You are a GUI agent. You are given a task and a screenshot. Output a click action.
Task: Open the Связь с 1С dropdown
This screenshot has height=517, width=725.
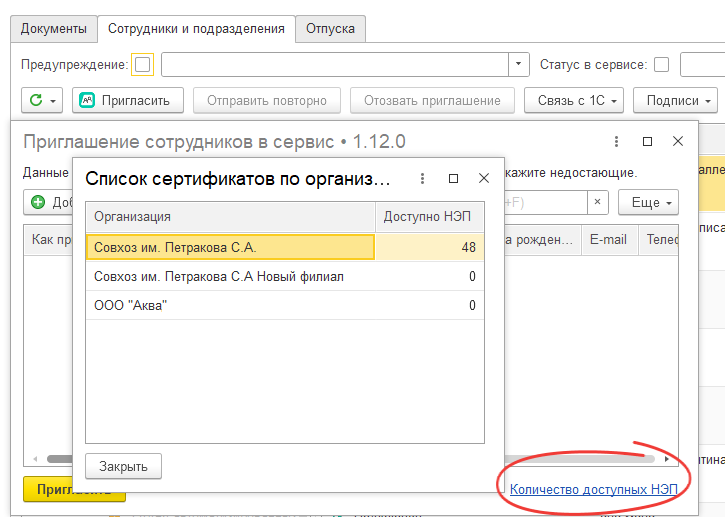tap(580, 100)
